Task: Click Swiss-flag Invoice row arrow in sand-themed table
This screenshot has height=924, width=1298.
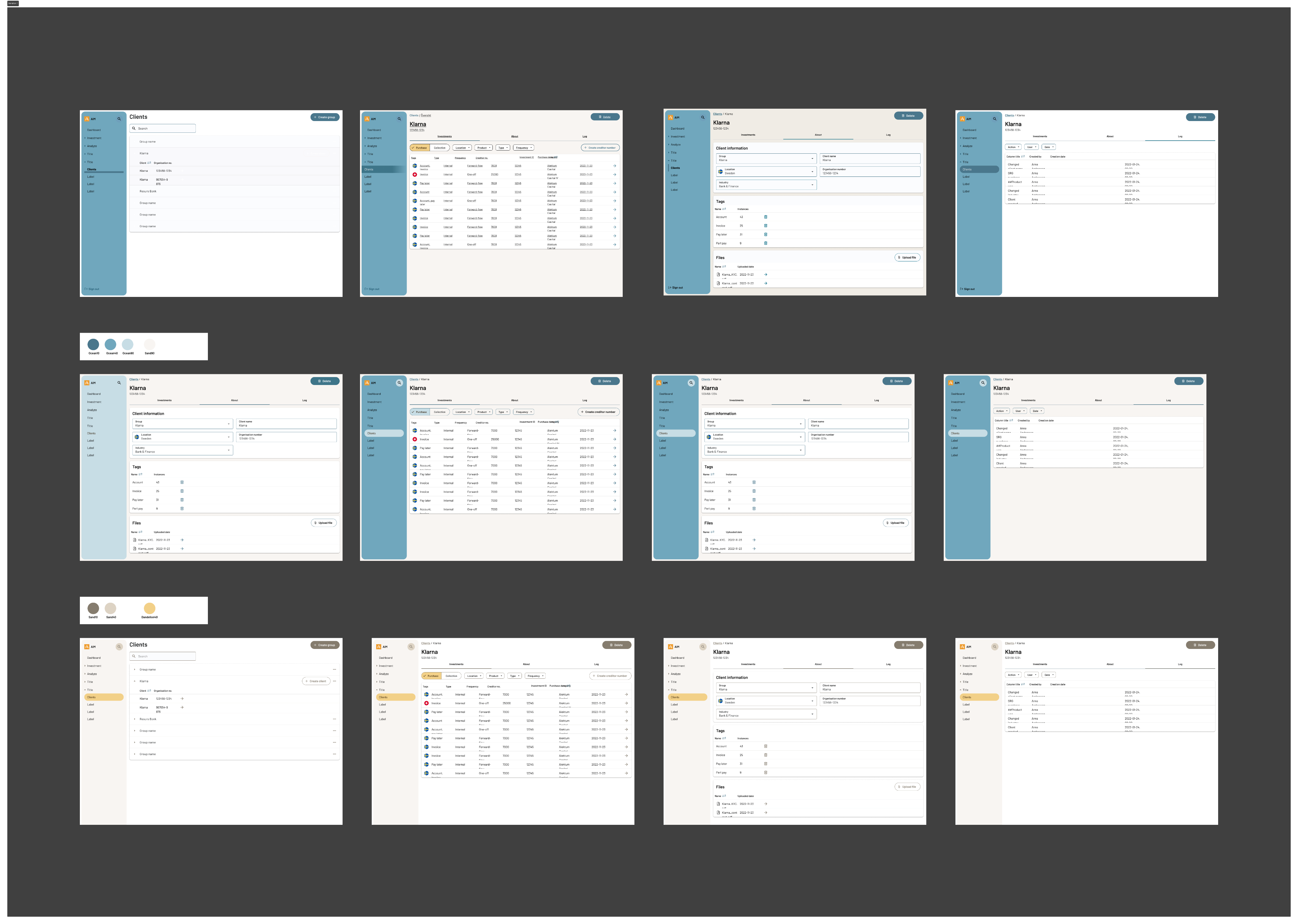Action: (x=626, y=703)
